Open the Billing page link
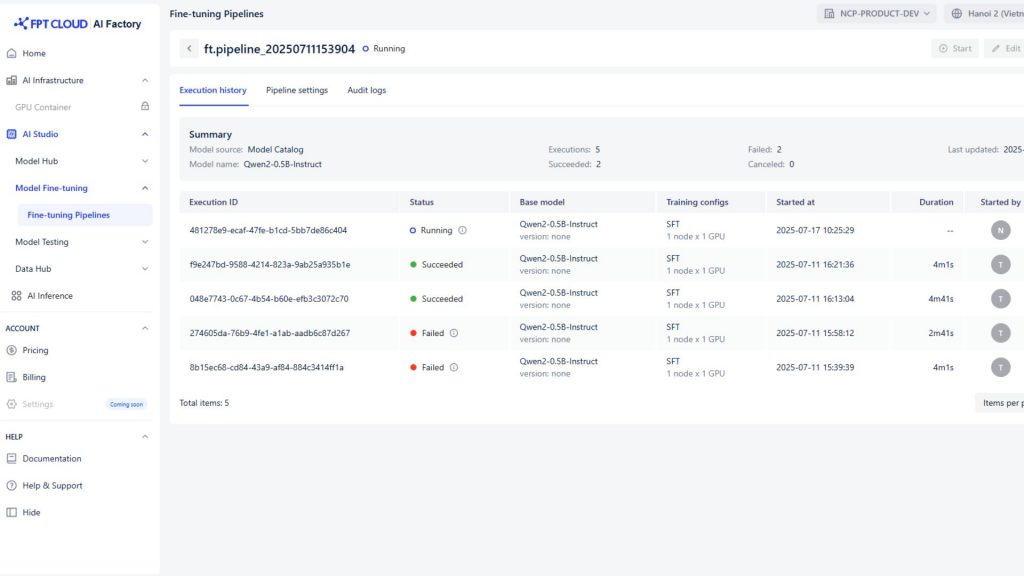The height and width of the screenshot is (576, 1024). coord(34,377)
